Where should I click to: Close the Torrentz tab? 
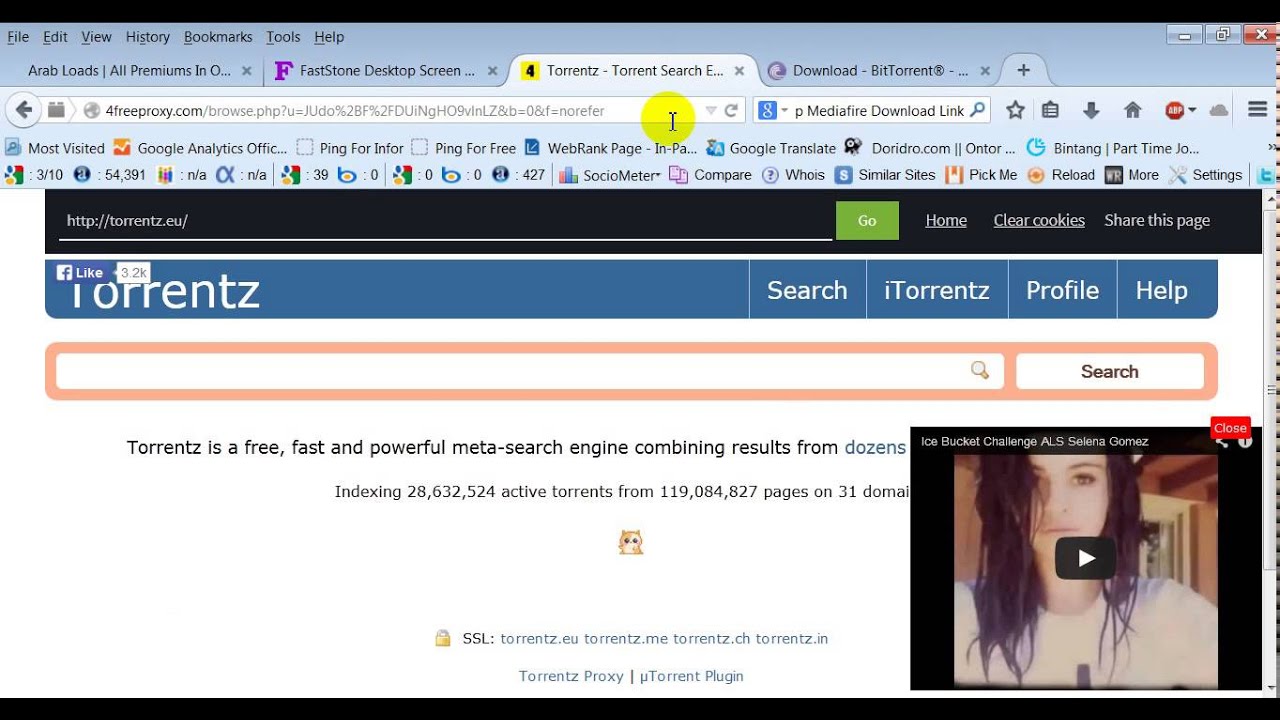click(739, 71)
